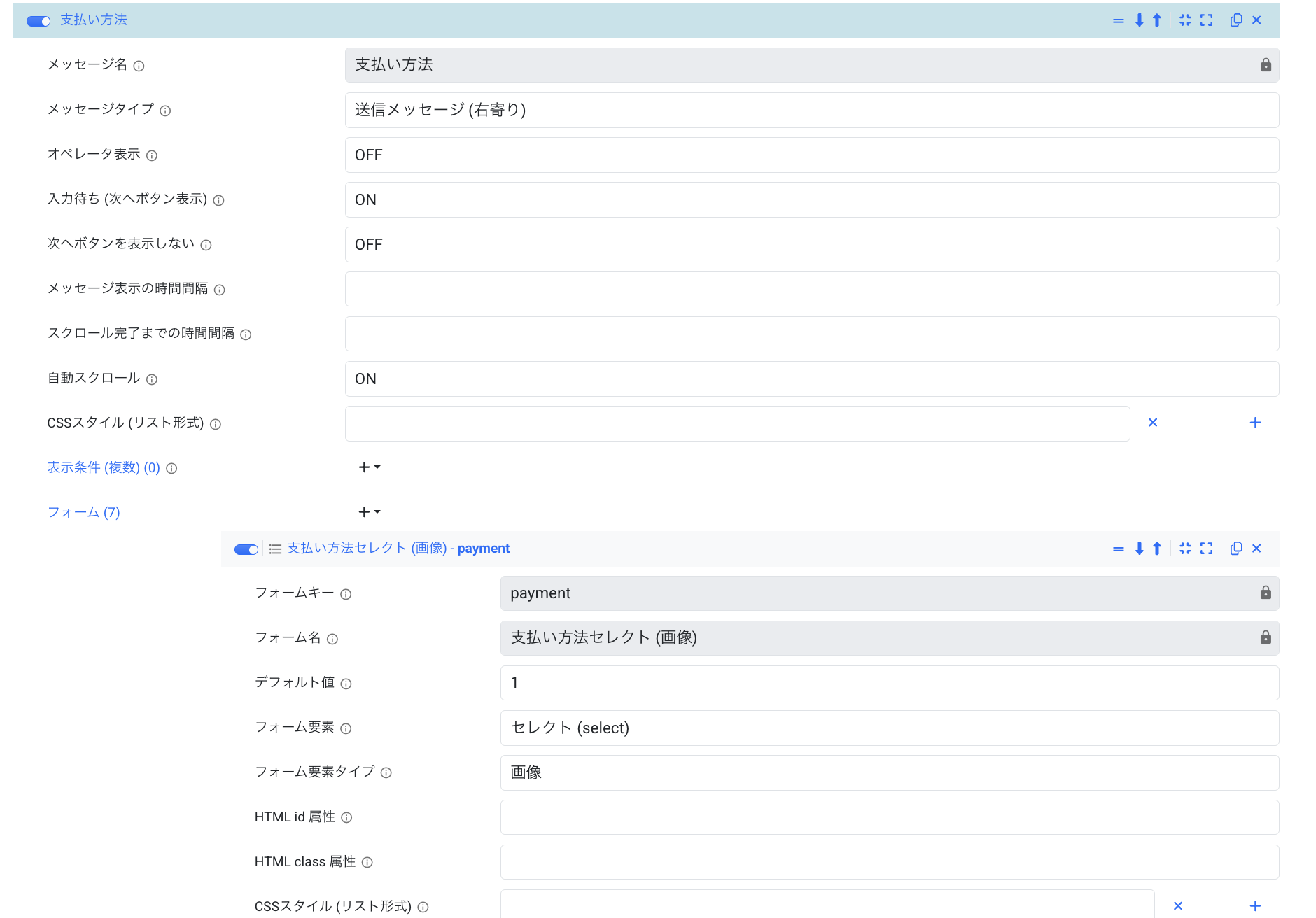Expand fullscreen the payment form panel
The height and width of the screenshot is (918, 1316).
tap(1206, 549)
